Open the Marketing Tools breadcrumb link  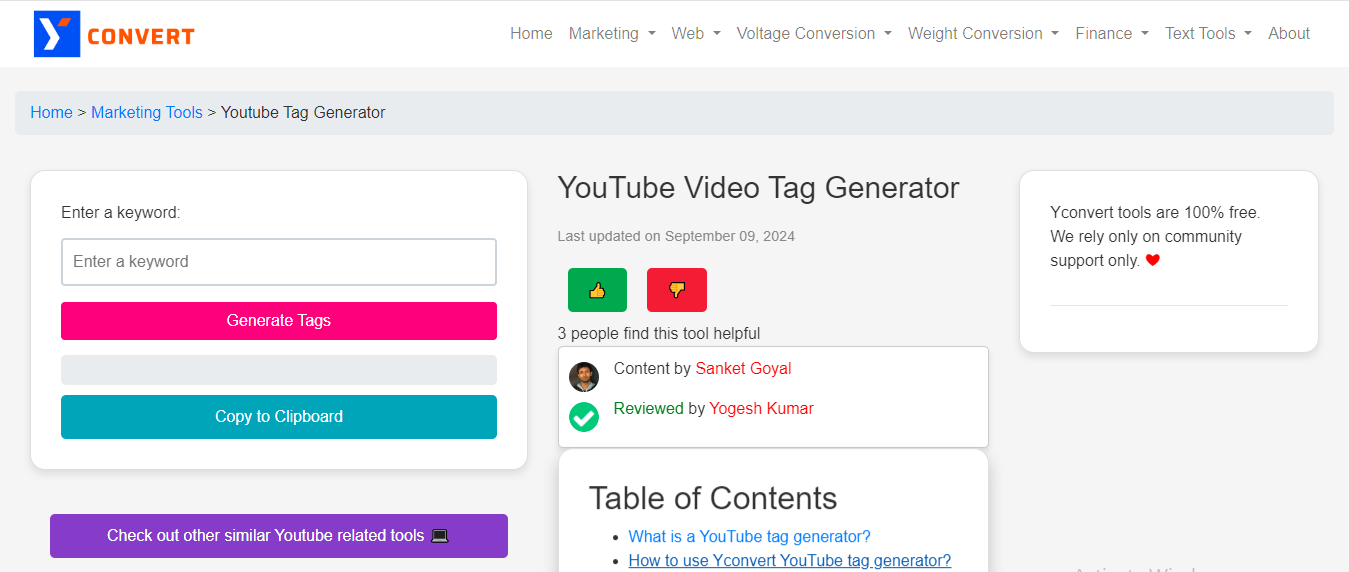point(147,112)
